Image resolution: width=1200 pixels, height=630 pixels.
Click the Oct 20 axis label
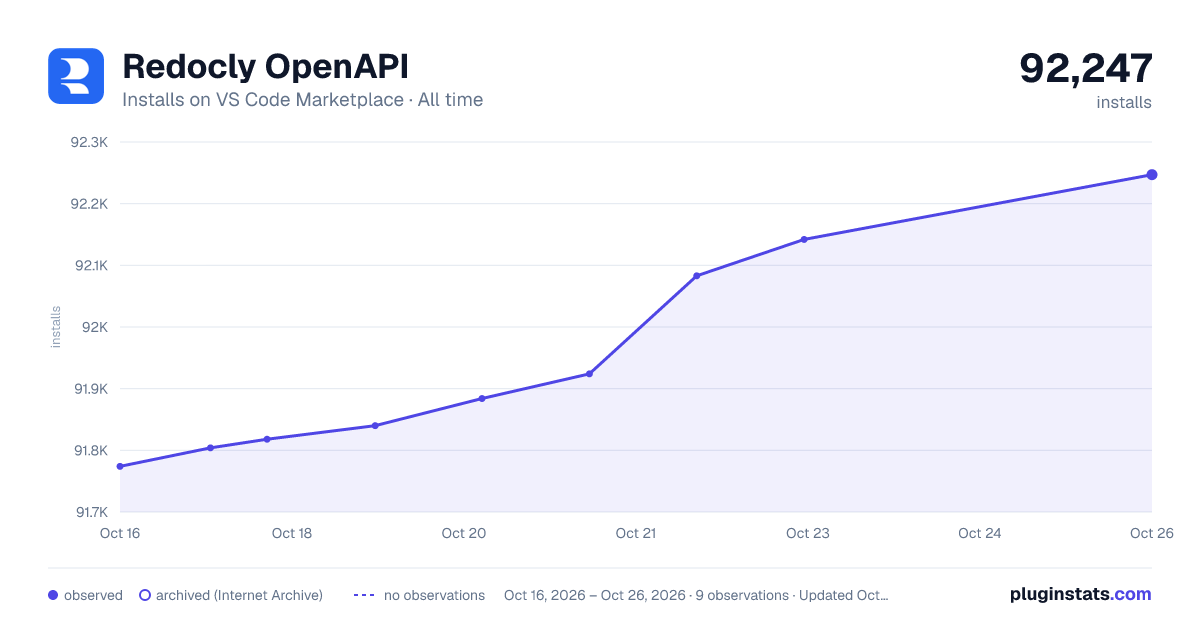tap(464, 533)
